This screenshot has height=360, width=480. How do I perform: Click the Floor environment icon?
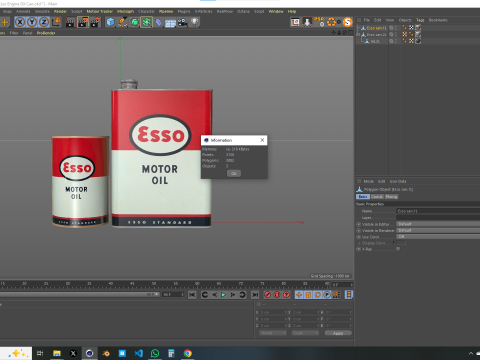170,22
